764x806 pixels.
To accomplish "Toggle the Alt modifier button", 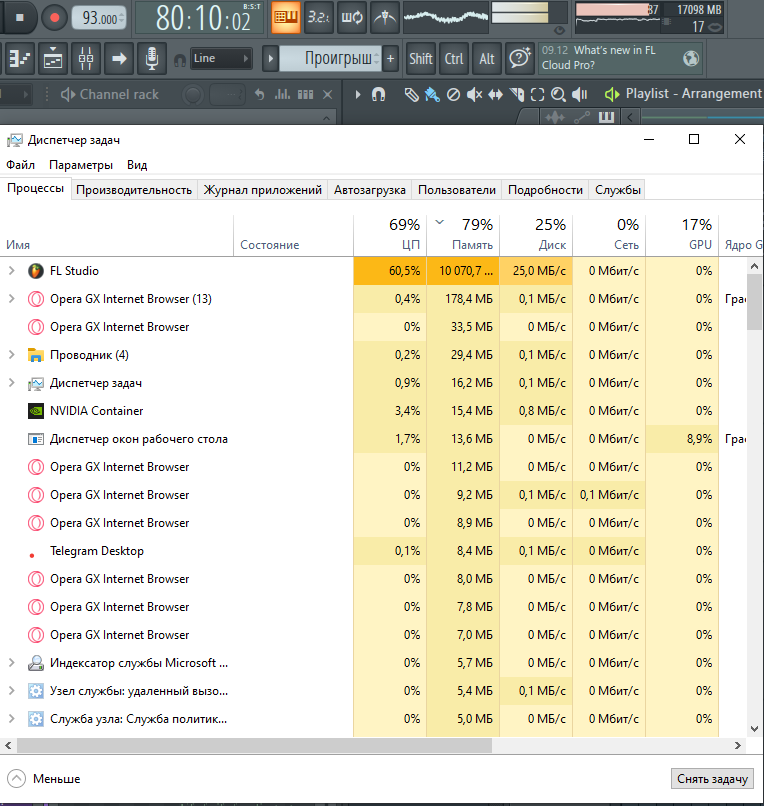I will point(486,59).
